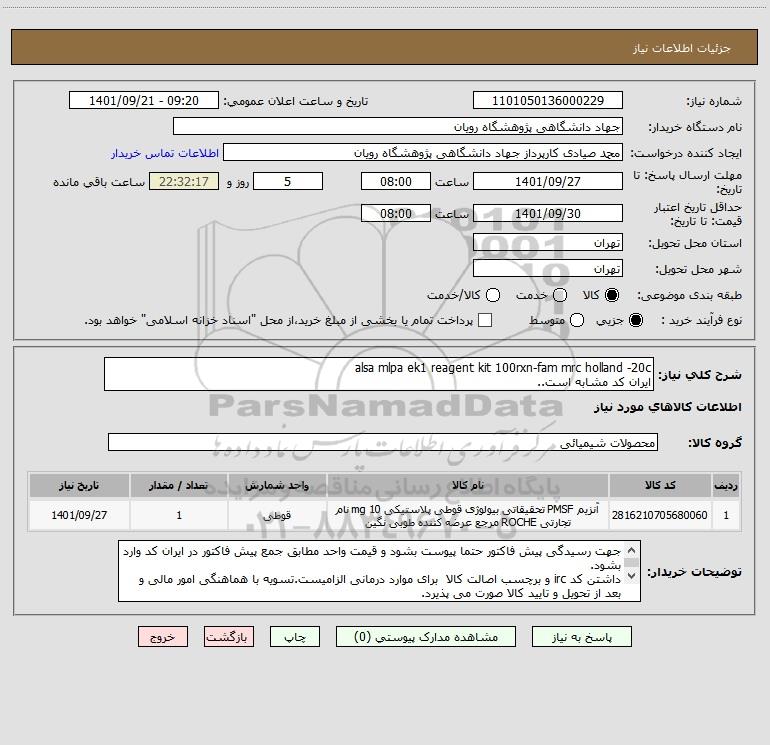Click the شماره نیاز number field
This screenshot has height=745, width=770.
548,100
